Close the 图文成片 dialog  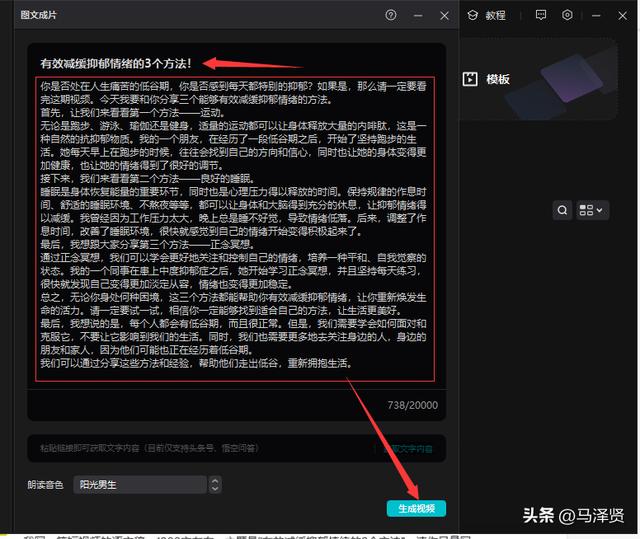click(x=444, y=16)
